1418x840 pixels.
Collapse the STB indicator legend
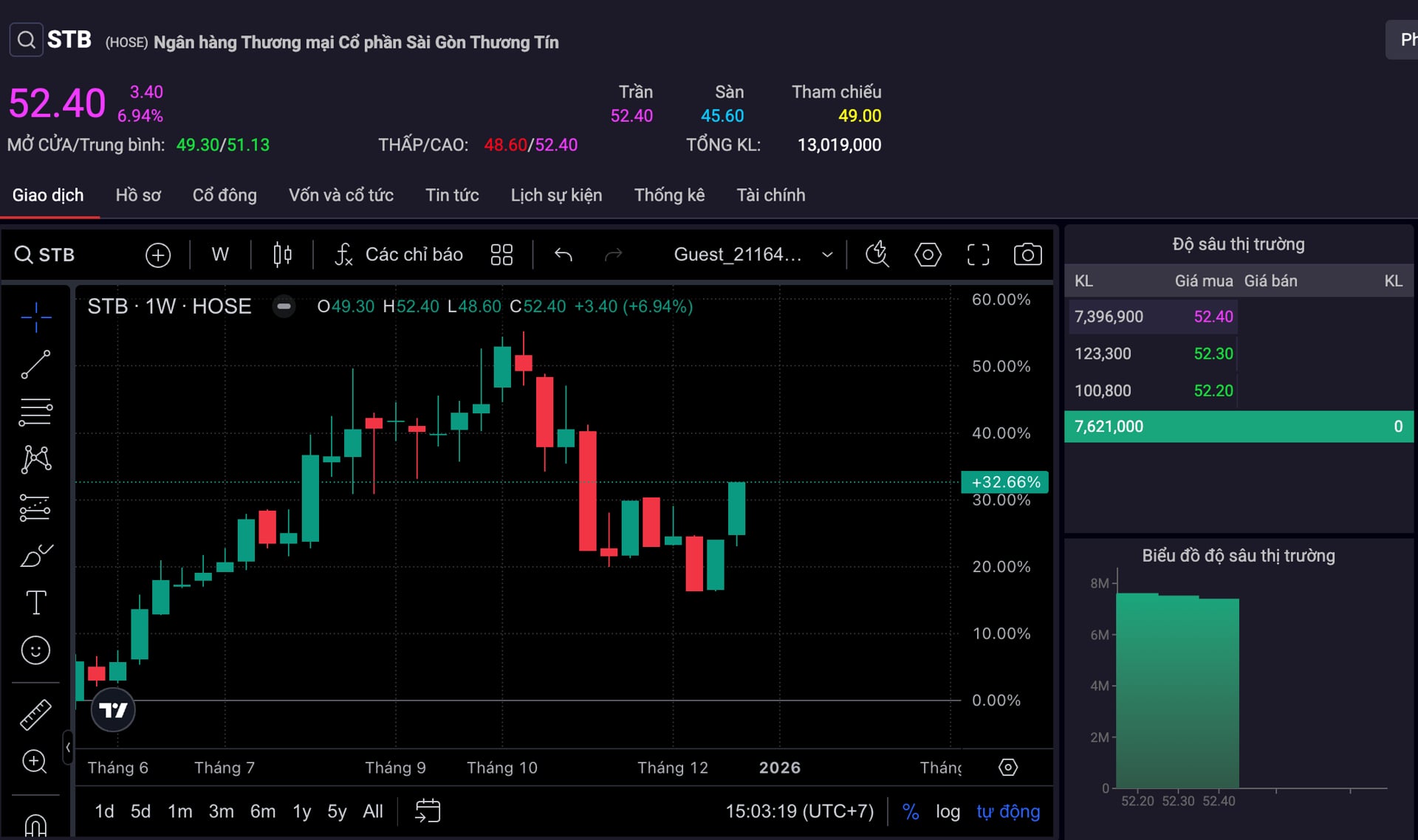[284, 306]
